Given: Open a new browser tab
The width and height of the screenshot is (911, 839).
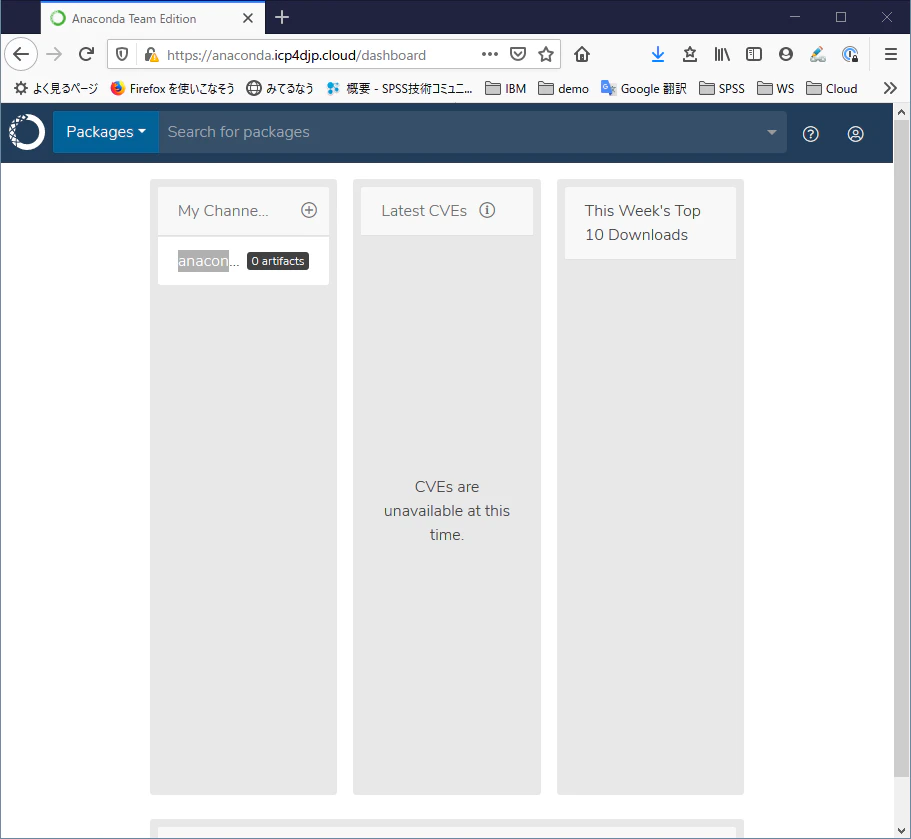Looking at the screenshot, I should [x=282, y=17].
